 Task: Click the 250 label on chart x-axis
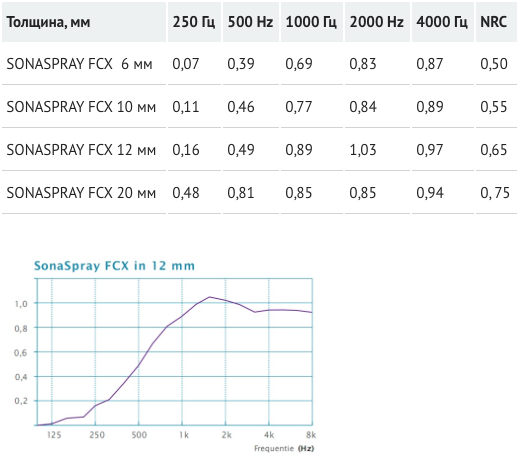click(x=97, y=435)
